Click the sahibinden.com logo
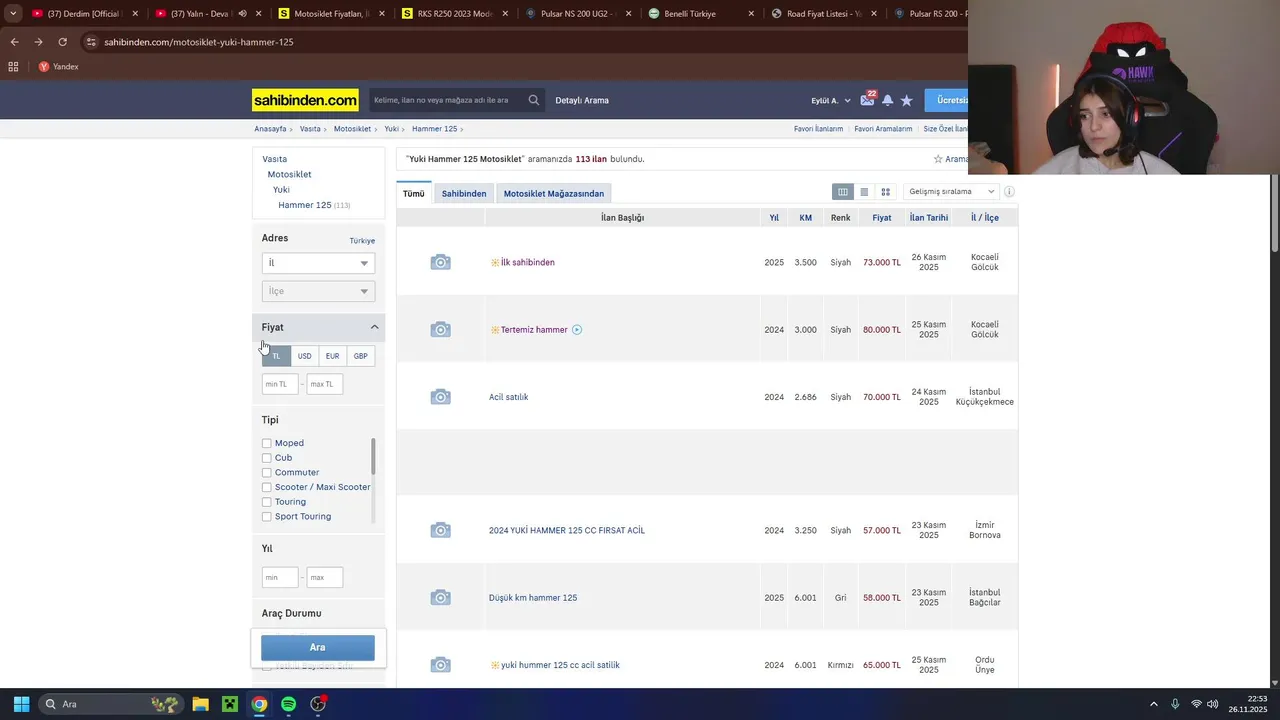 305,100
